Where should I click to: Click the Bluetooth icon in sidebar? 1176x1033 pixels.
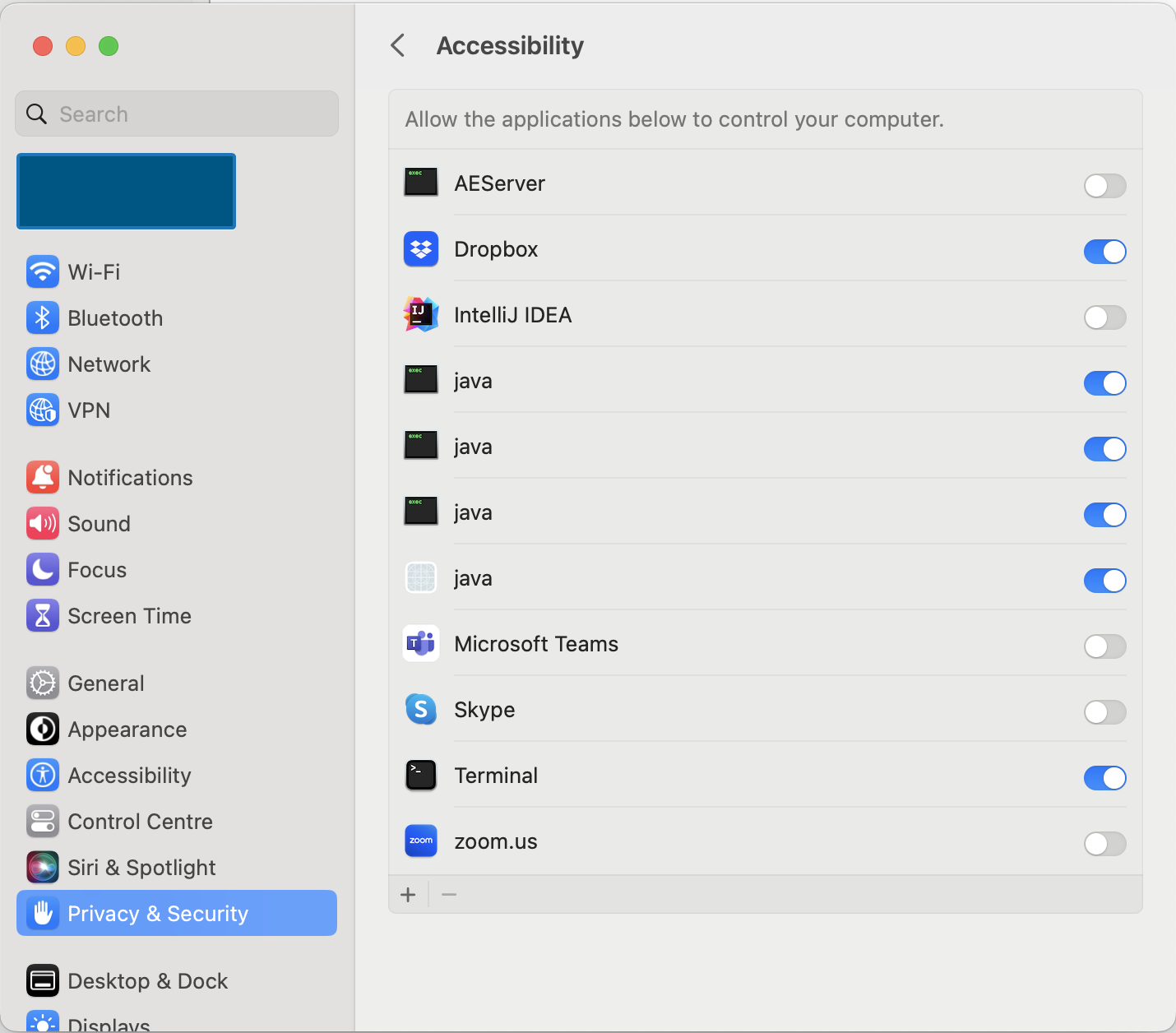tap(43, 318)
